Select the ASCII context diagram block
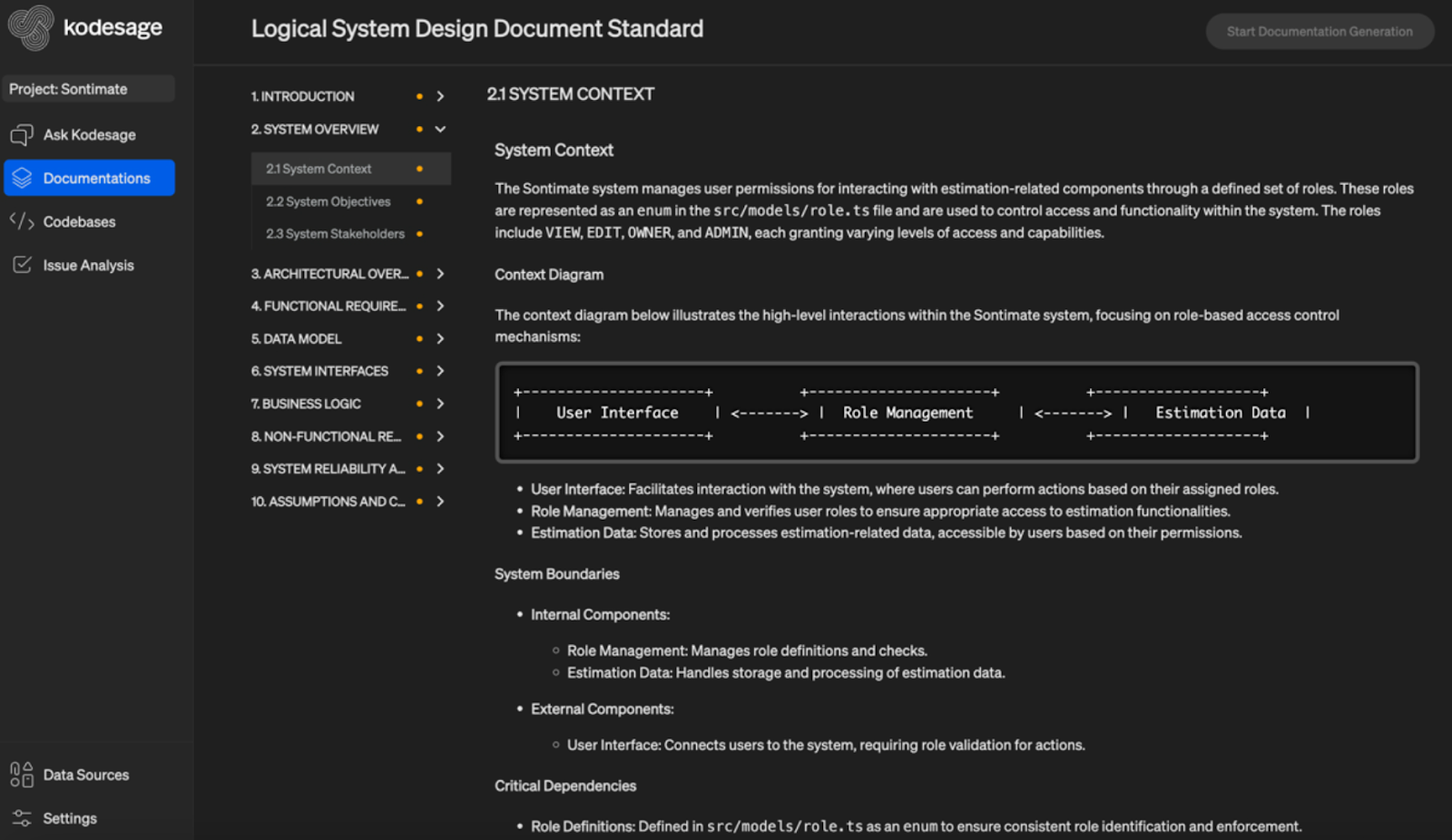Viewport: 1452px width, 840px height. pyautogui.click(x=955, y=412)
